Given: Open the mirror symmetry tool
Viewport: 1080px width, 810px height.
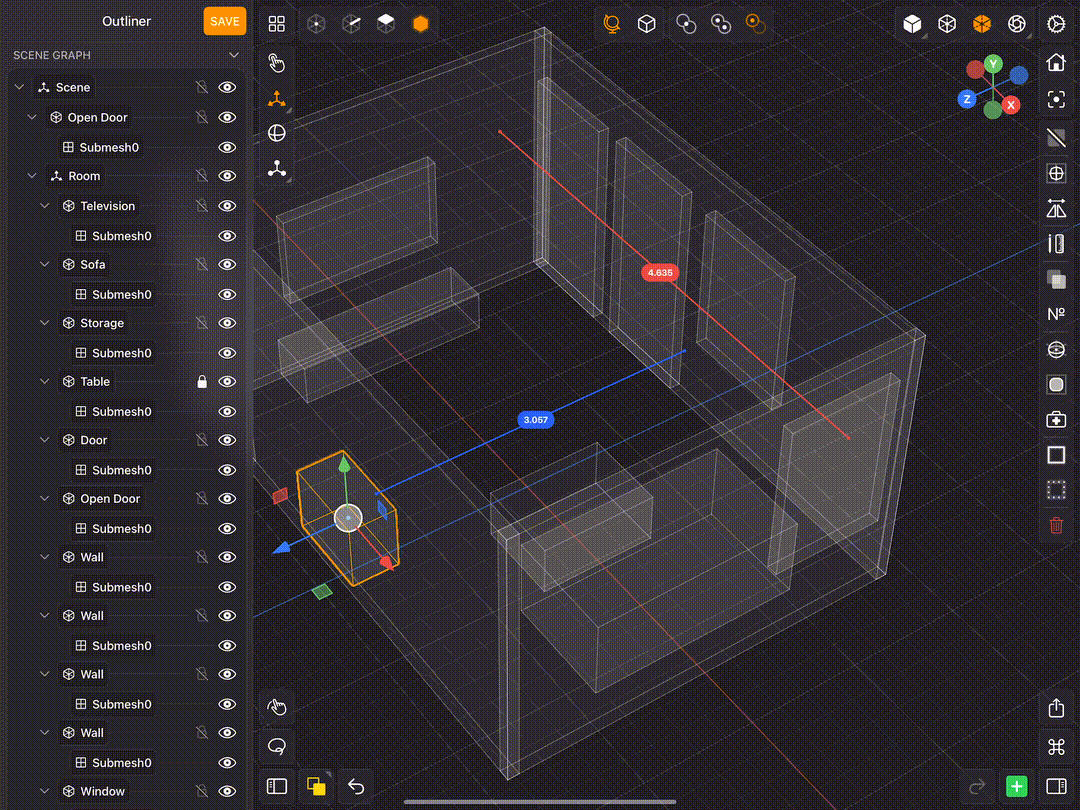Looking at the screenshot, I should click(1056, 209).
